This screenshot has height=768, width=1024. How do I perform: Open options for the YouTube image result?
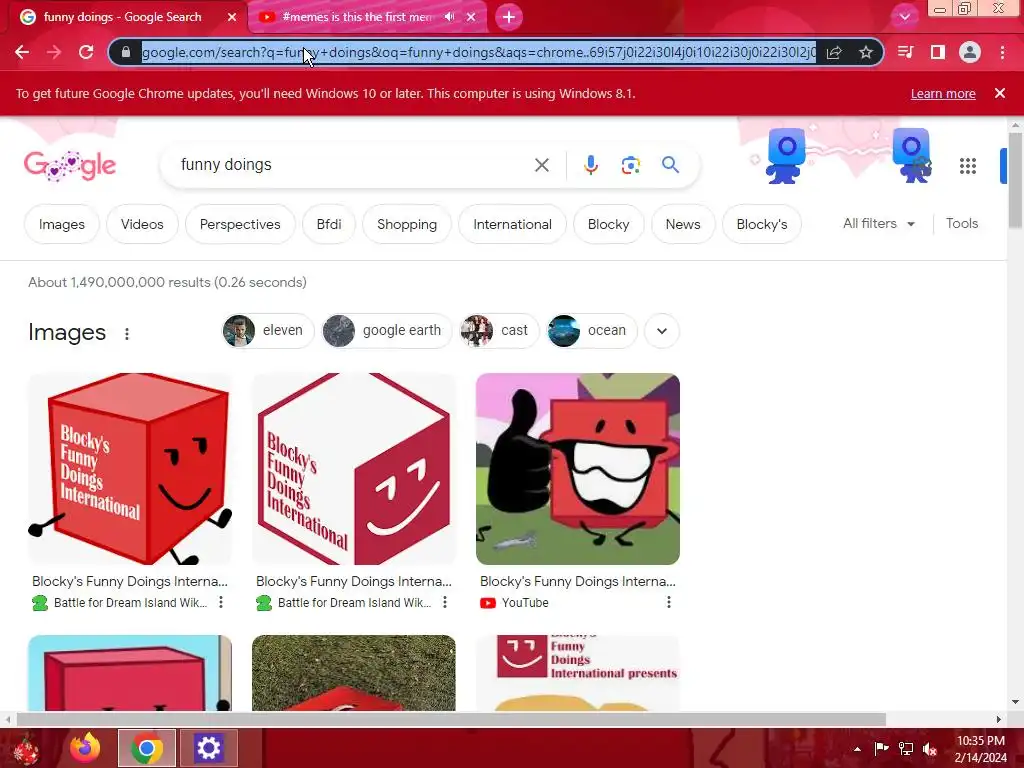[x=669, y=602]
